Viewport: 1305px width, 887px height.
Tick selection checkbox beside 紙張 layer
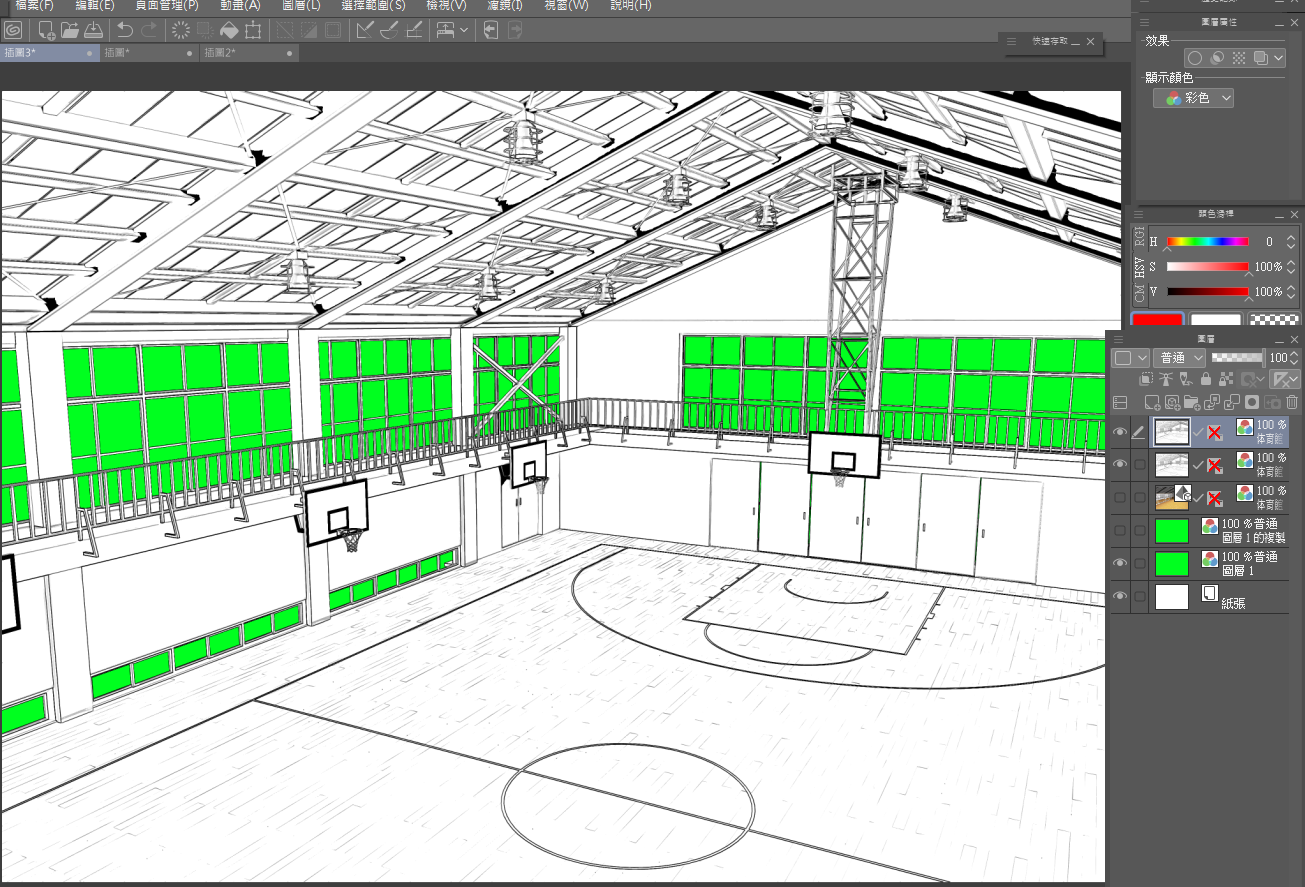[x=1139, y=596]
